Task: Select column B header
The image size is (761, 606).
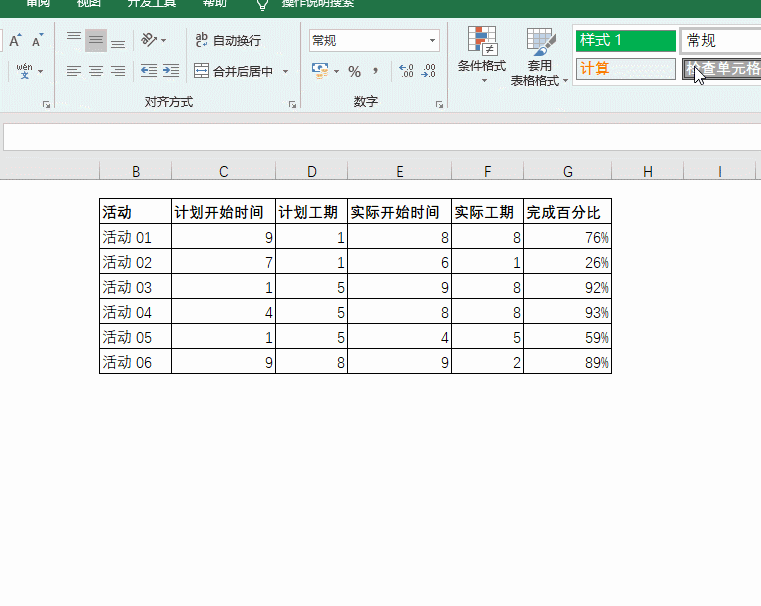Action: point(135,171)
